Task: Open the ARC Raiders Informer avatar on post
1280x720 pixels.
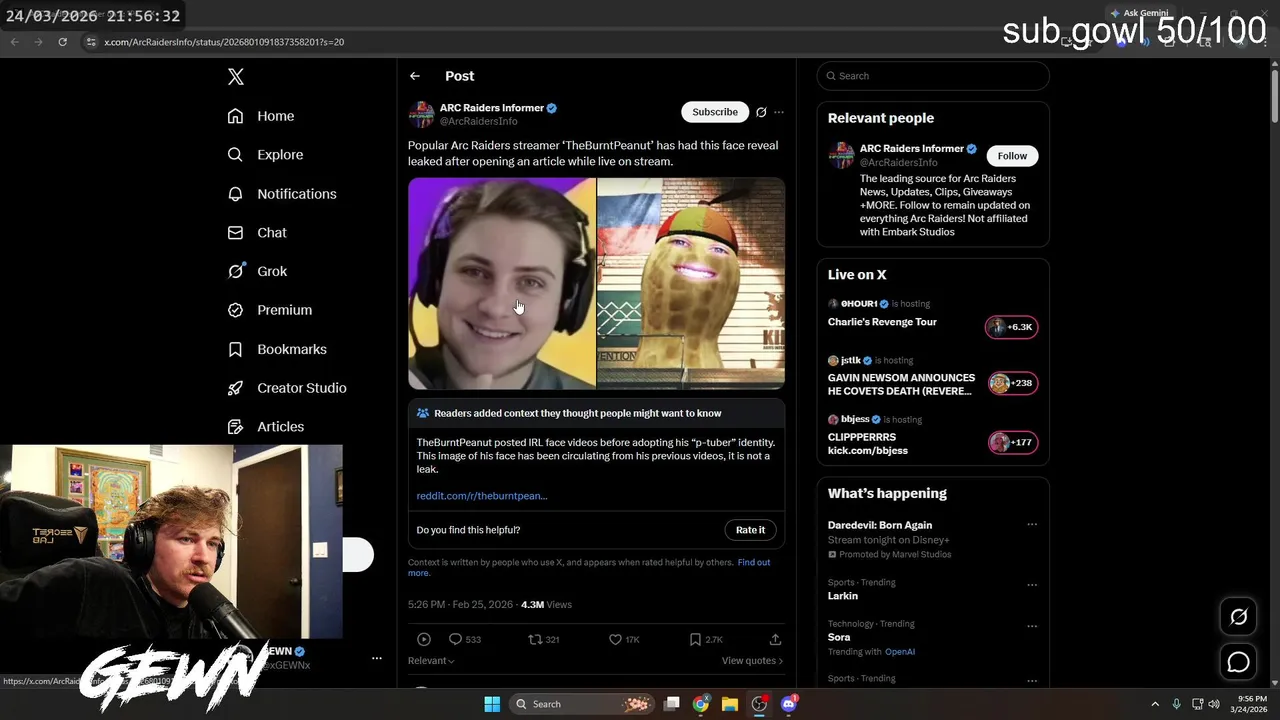Action: 421,114
